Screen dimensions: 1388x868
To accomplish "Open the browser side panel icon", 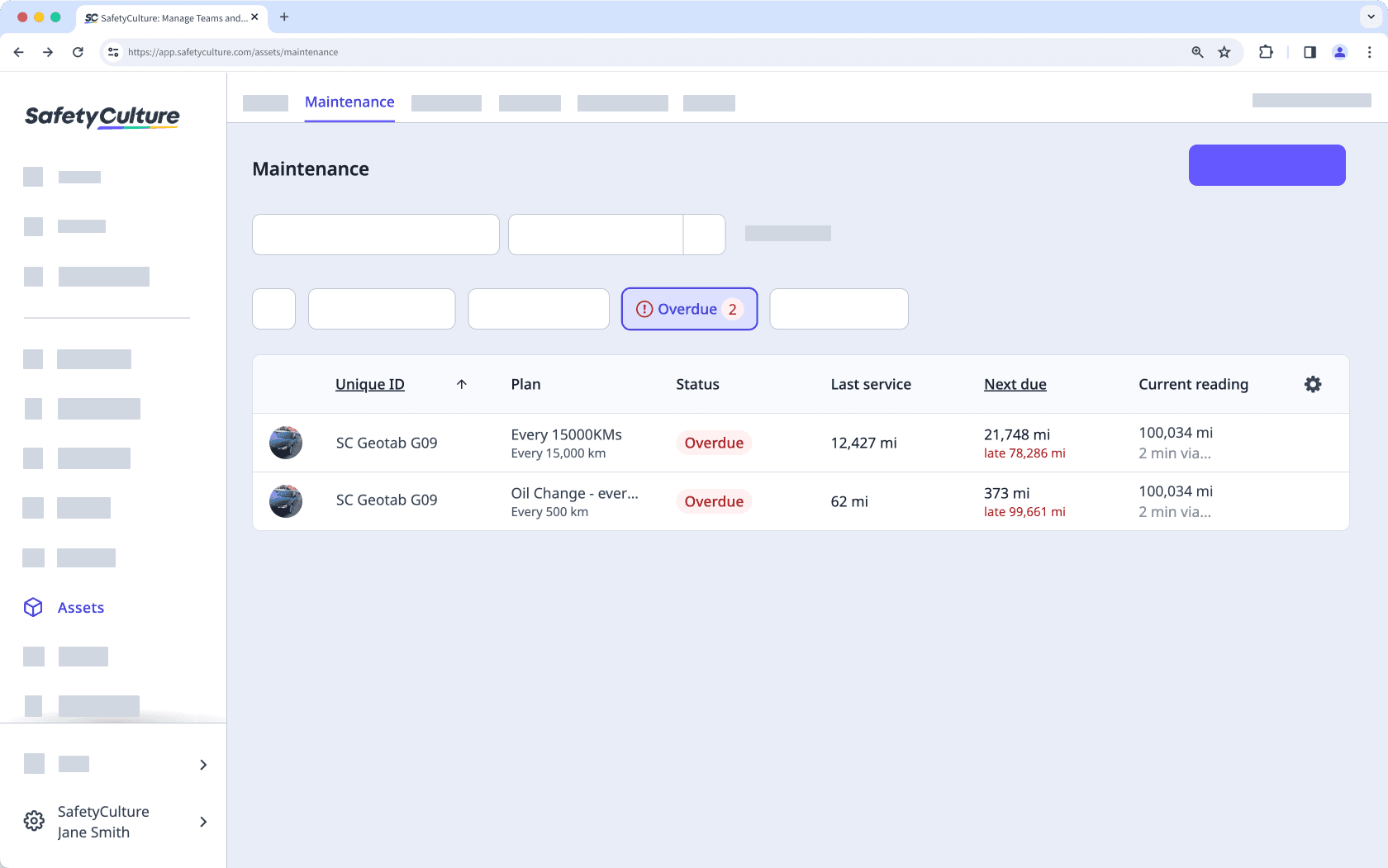I will (x=1309, y=51).
